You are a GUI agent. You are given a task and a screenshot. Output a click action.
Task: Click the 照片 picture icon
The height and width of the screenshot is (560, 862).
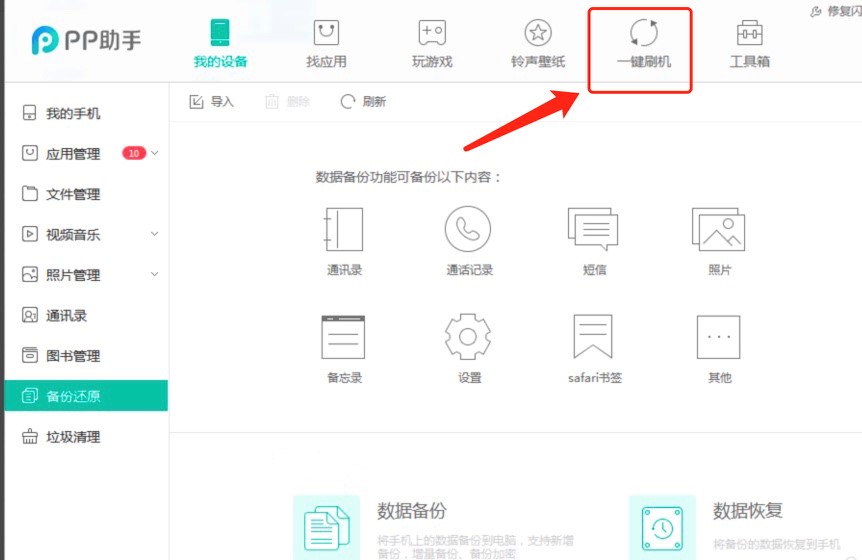[x=718, y=229]
